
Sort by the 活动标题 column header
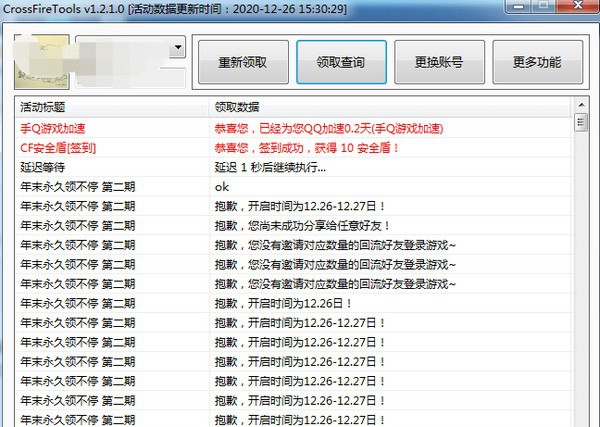tap(112, 107)
